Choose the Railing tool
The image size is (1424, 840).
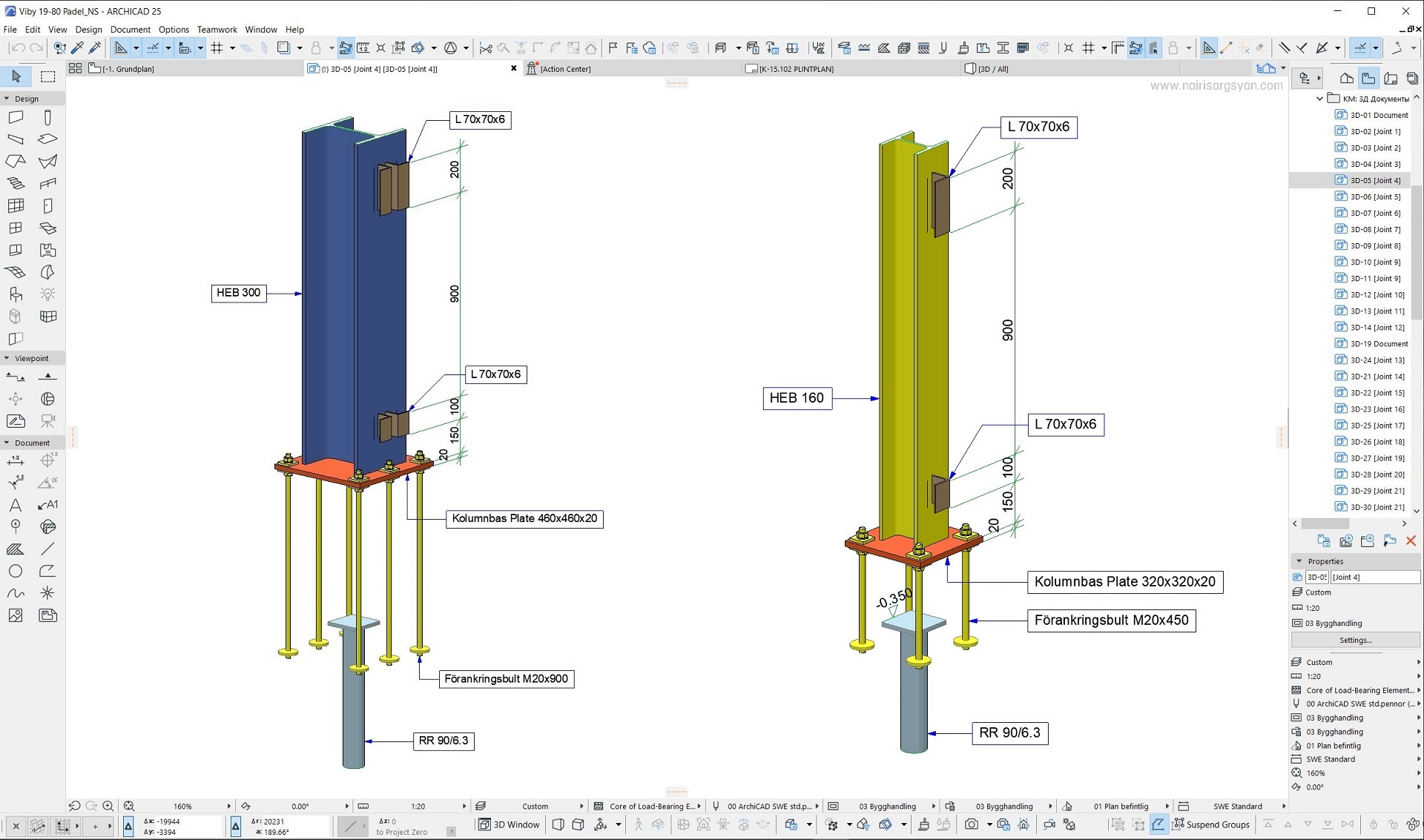[x=47, y=184]
